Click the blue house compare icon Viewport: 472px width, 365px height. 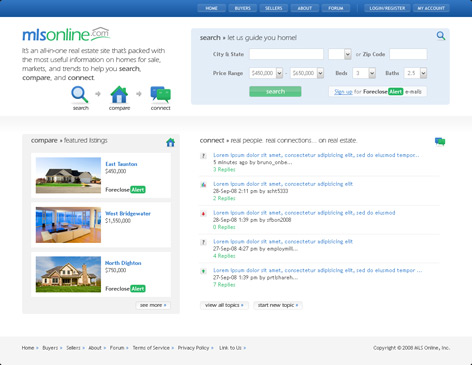pos(119,95)
